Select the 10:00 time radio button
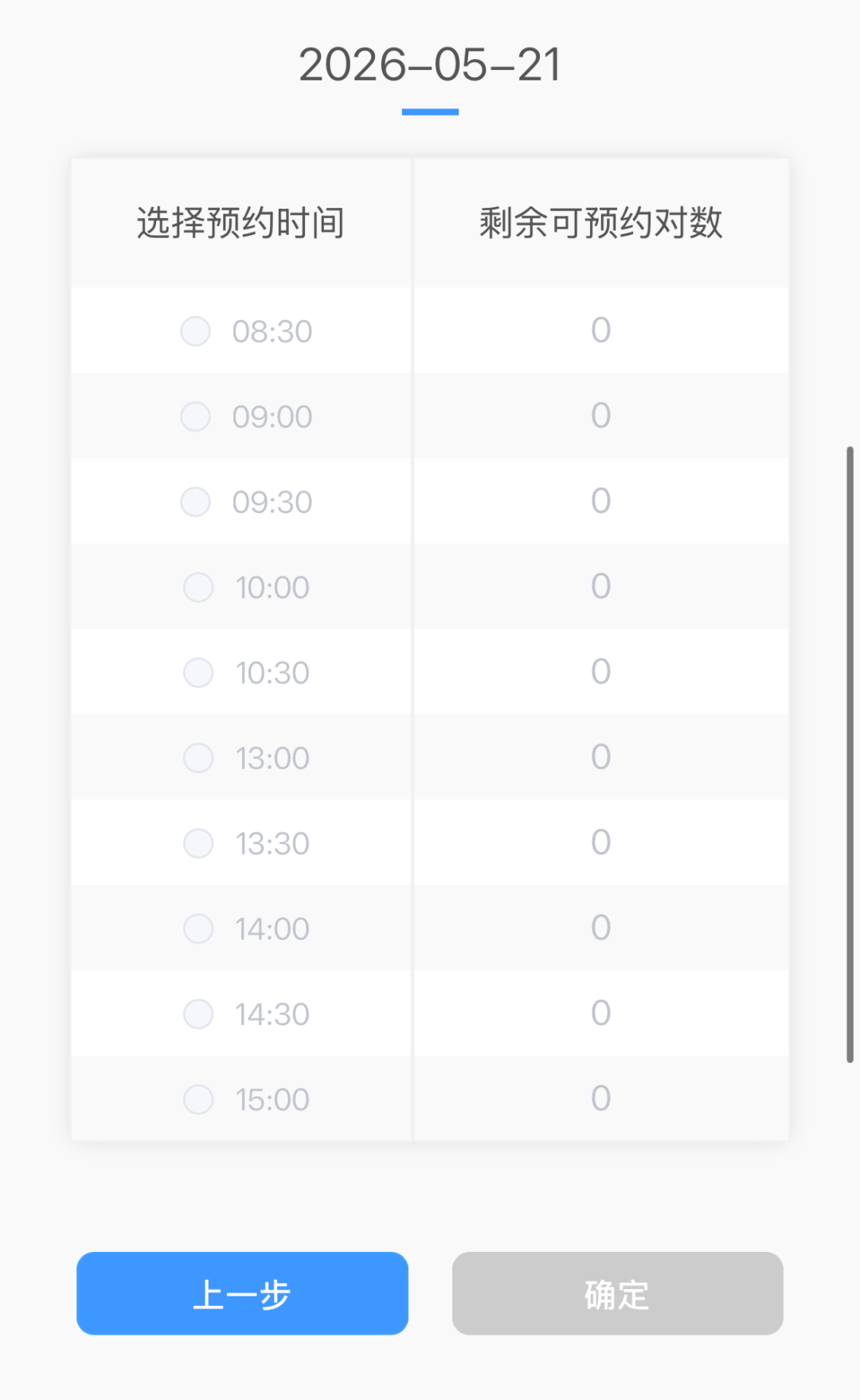The width and height of the screenshot is (860, 1400). [198, 588]
